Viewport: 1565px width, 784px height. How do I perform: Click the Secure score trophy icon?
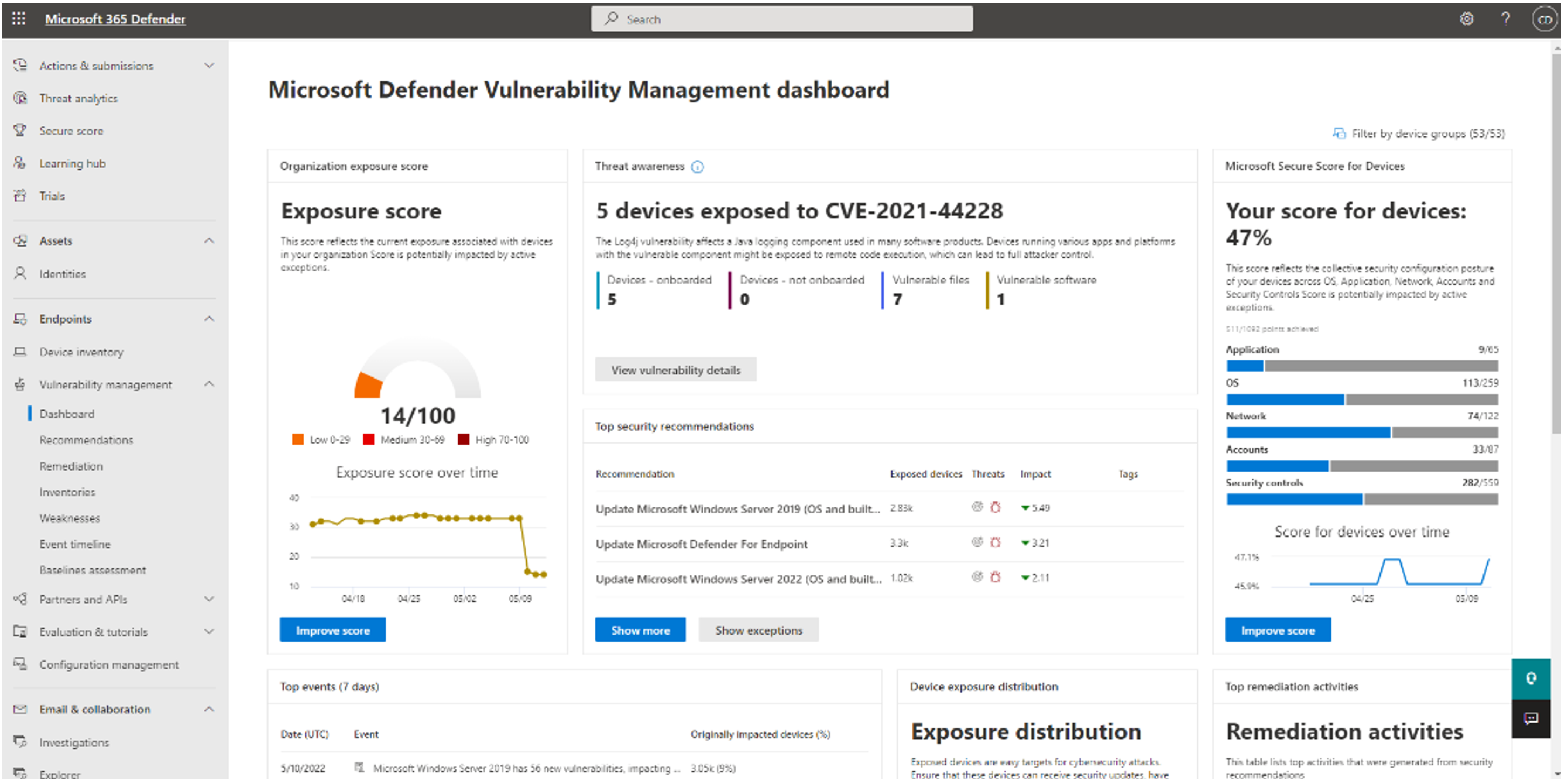pos(20,130)
